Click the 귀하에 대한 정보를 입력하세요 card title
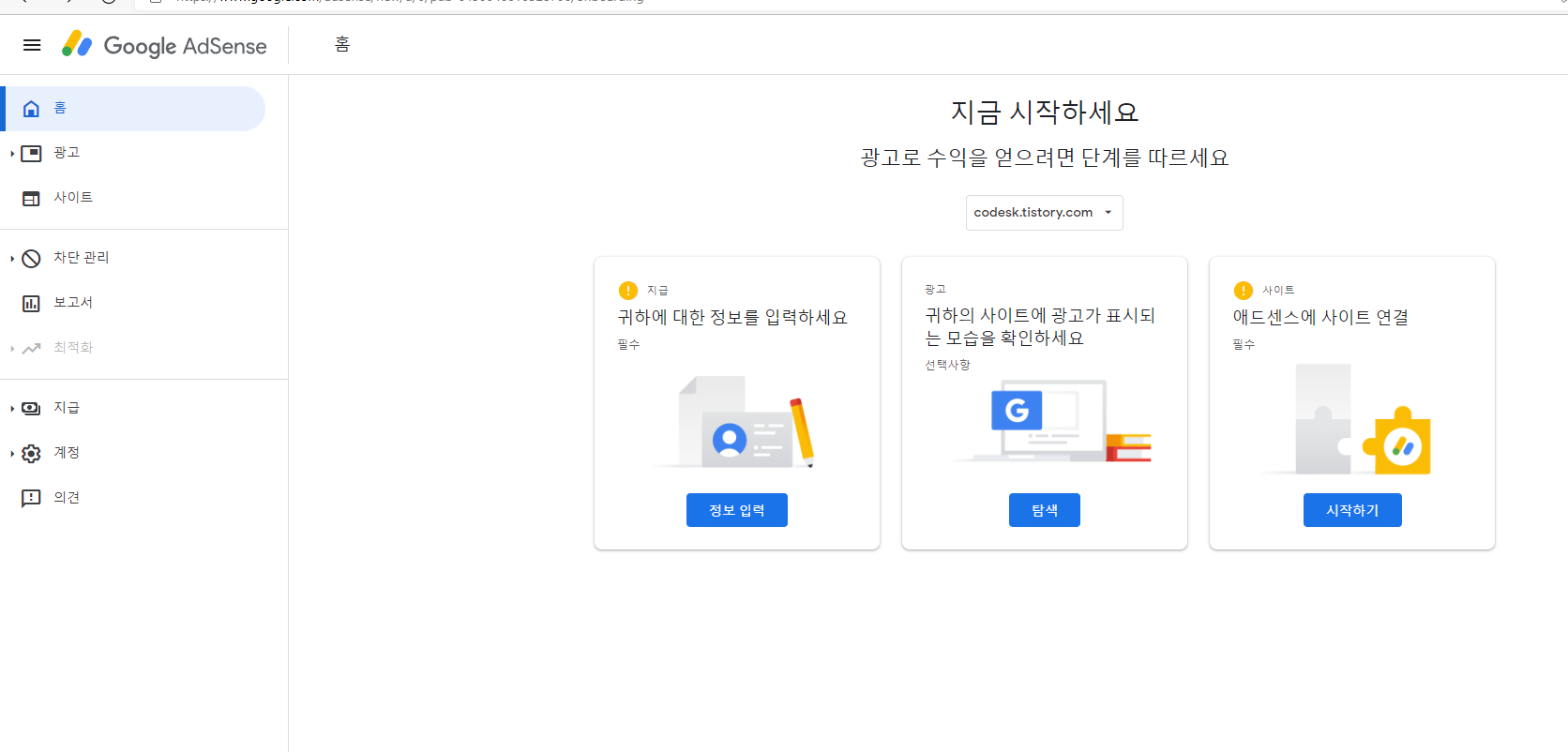Viewport: 1568px width, 752px height. (732, 317)
